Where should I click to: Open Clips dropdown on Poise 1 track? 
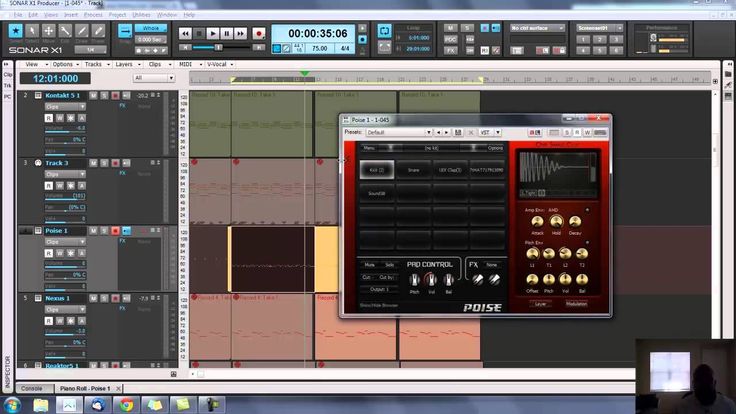pyautogui.click(x=65, y=242)
